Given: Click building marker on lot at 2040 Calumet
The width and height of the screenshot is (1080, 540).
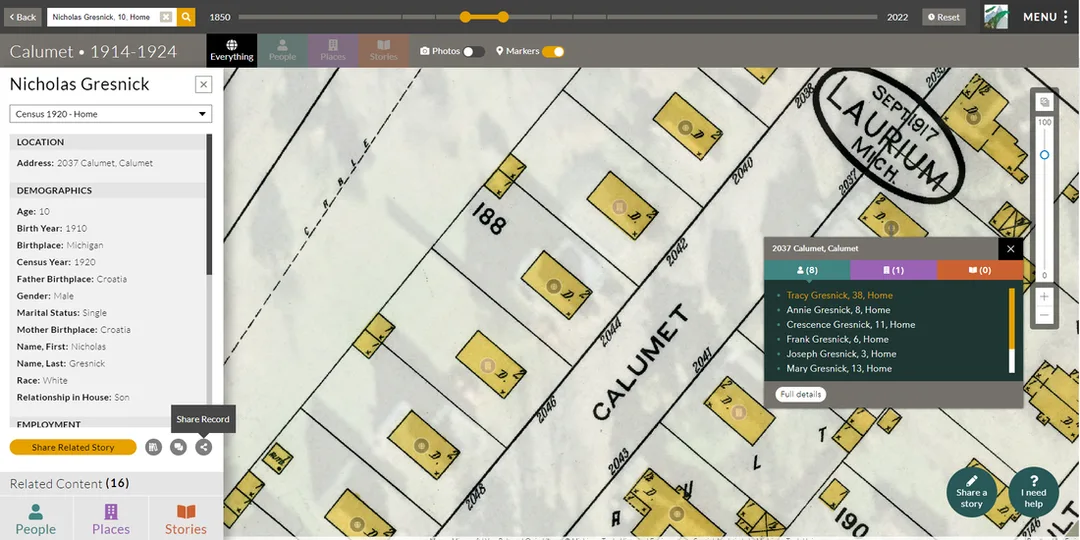Looking at the screenshot, I should click(685, 127).
